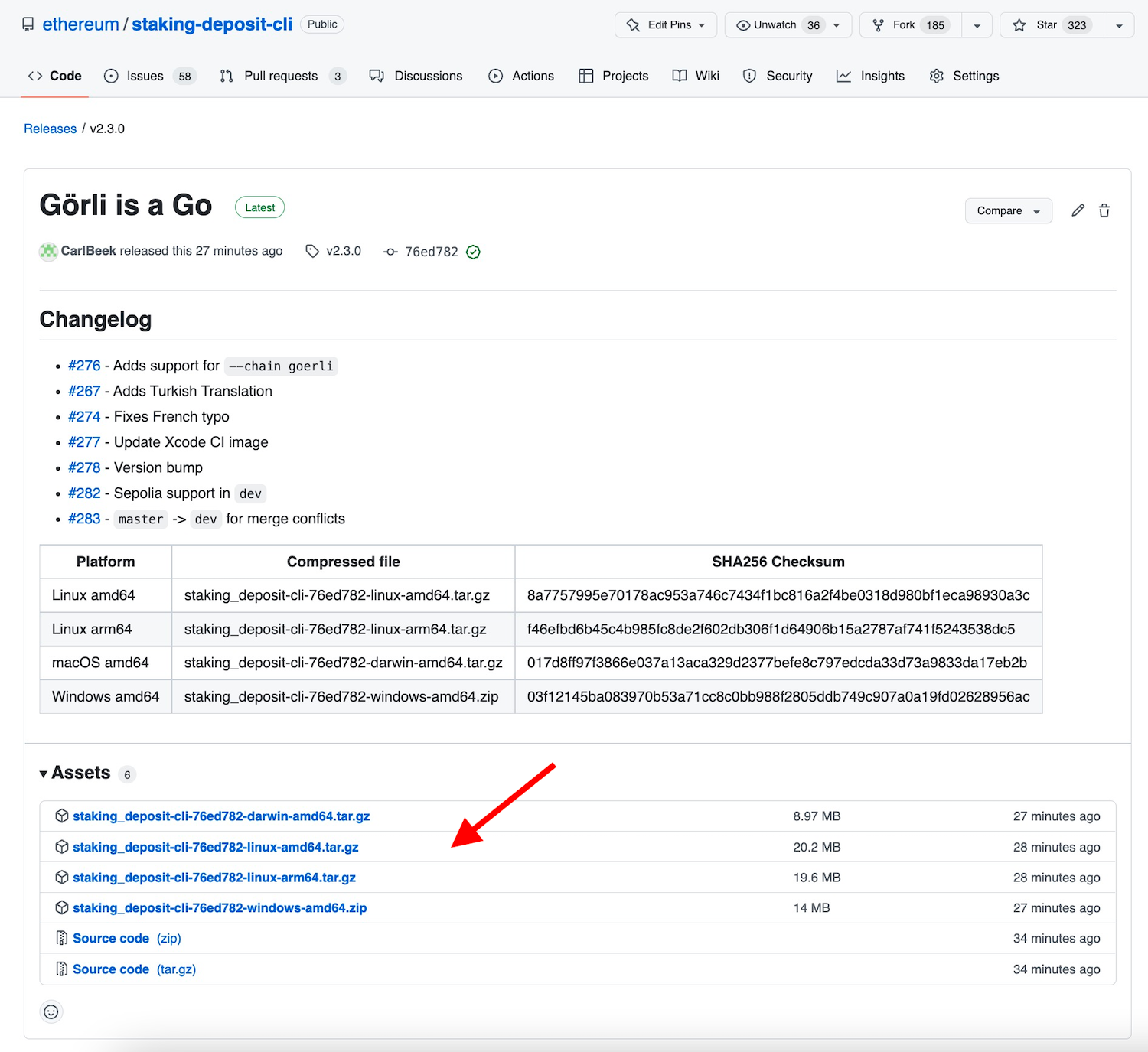
Task: Expand the Star lists dropdown arrow
Action: point(1119,25)
